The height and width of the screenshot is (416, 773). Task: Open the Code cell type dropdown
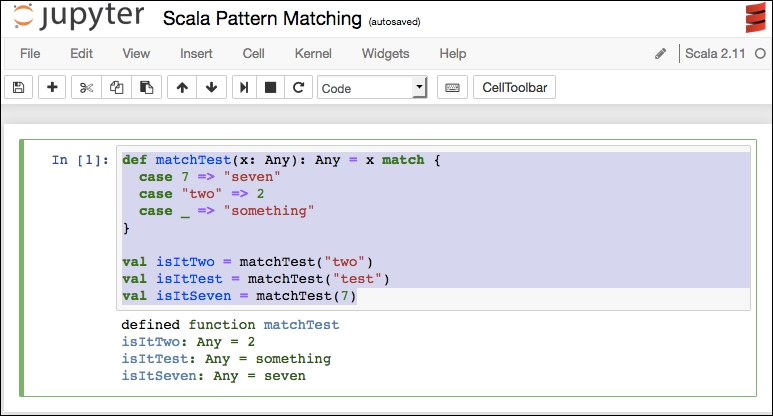tap(372, 87)
